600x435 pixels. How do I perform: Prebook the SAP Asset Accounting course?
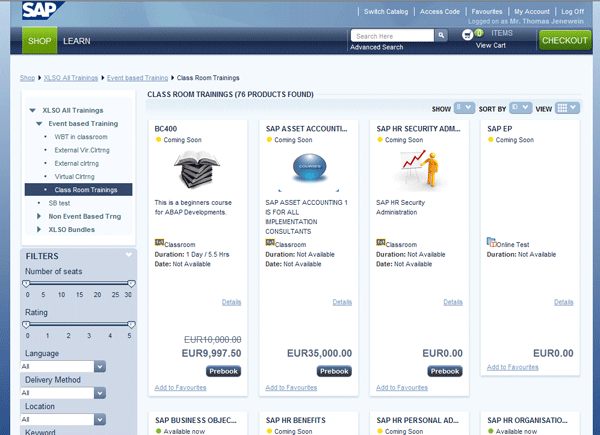(x=334, y=371)
